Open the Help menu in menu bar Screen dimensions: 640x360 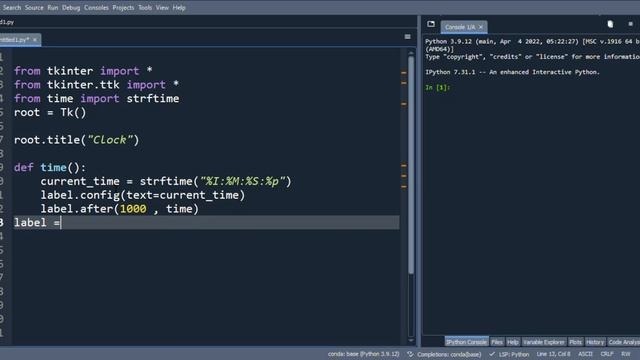[179, 7]
